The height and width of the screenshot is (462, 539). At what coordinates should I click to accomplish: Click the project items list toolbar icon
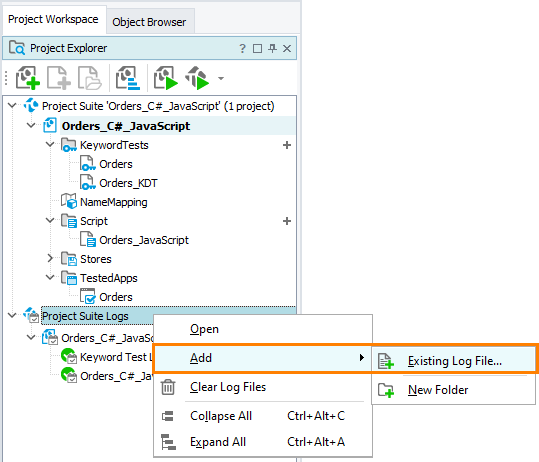[x=128, y=78]
